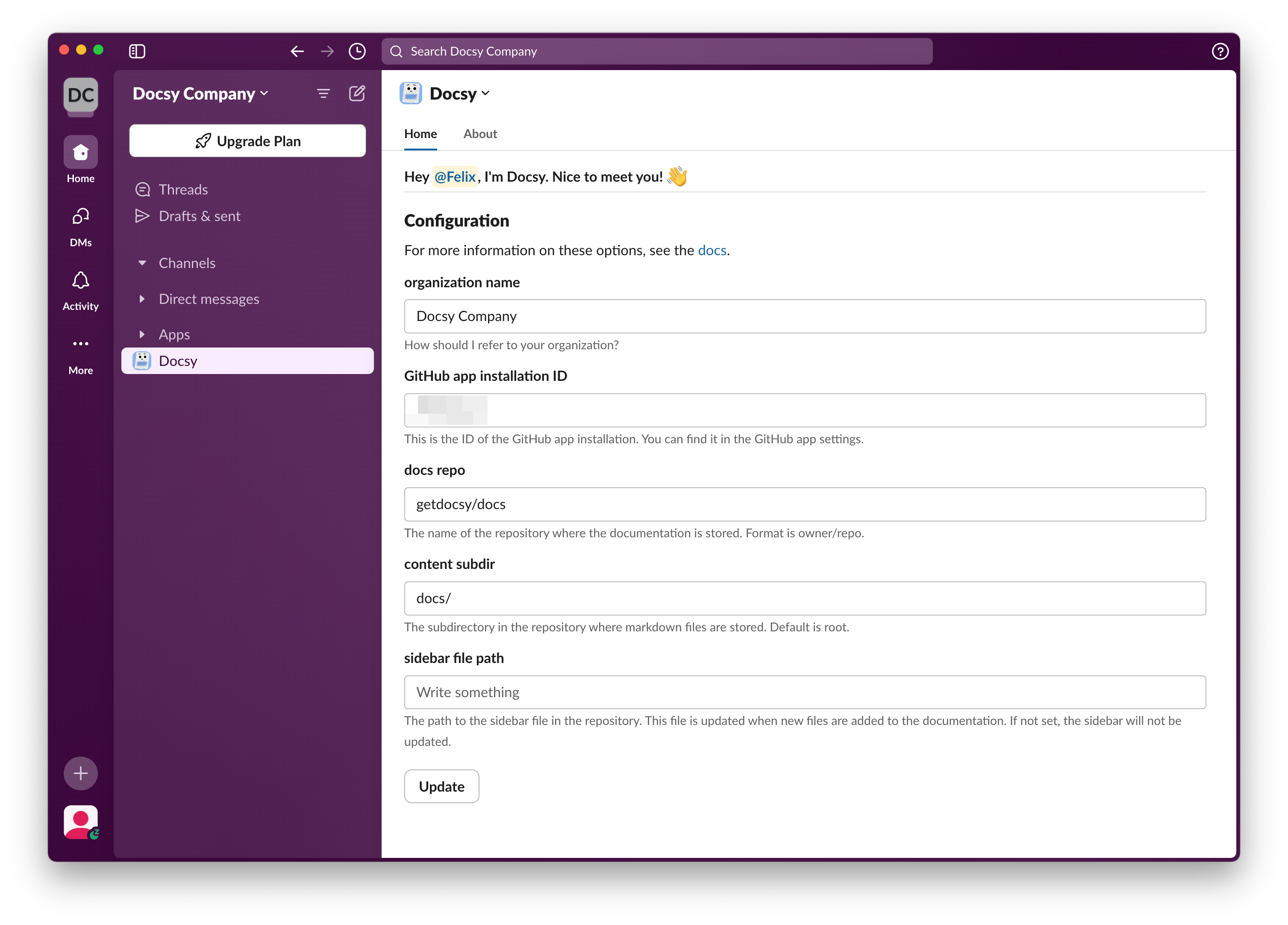Viewport: 1288px width, 925px height.
Task: Click the Drafts & sent arrow icon
Action: 142,216
